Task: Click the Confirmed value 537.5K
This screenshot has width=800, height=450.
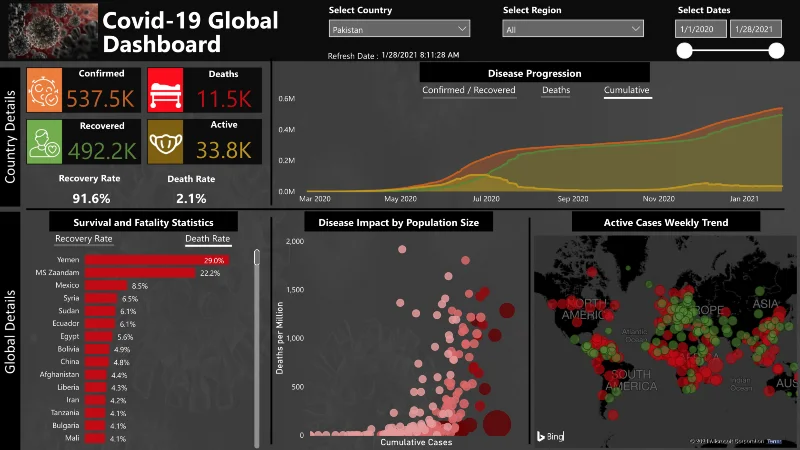Action: [x=101, y=99]
